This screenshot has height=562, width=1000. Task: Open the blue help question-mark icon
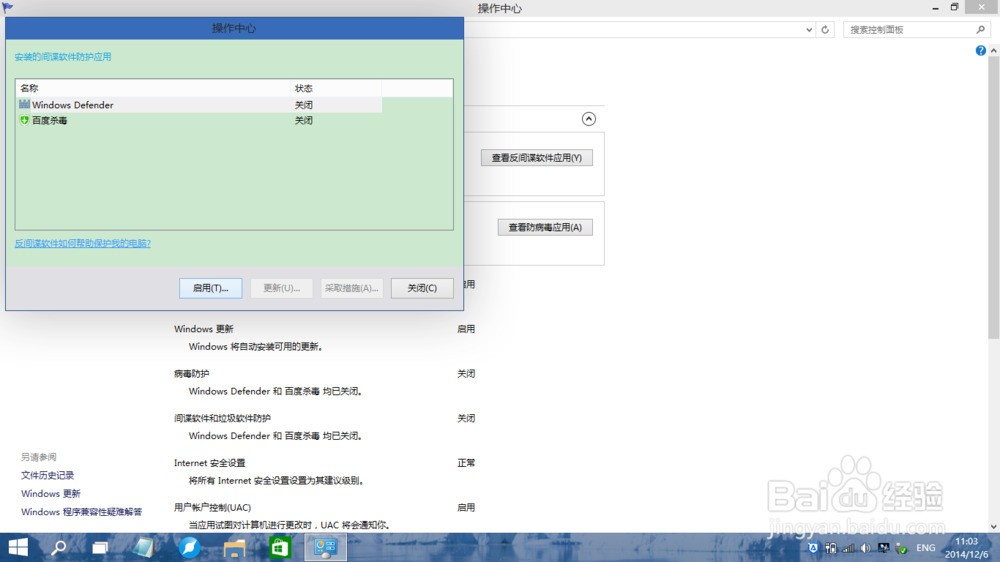pyautogui.click(x=980, y=50)
